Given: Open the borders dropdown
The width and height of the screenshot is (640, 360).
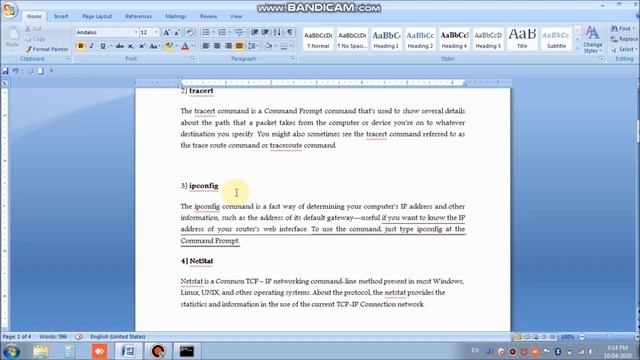Looking at the screenshot, I should click(x=291, y=46).
